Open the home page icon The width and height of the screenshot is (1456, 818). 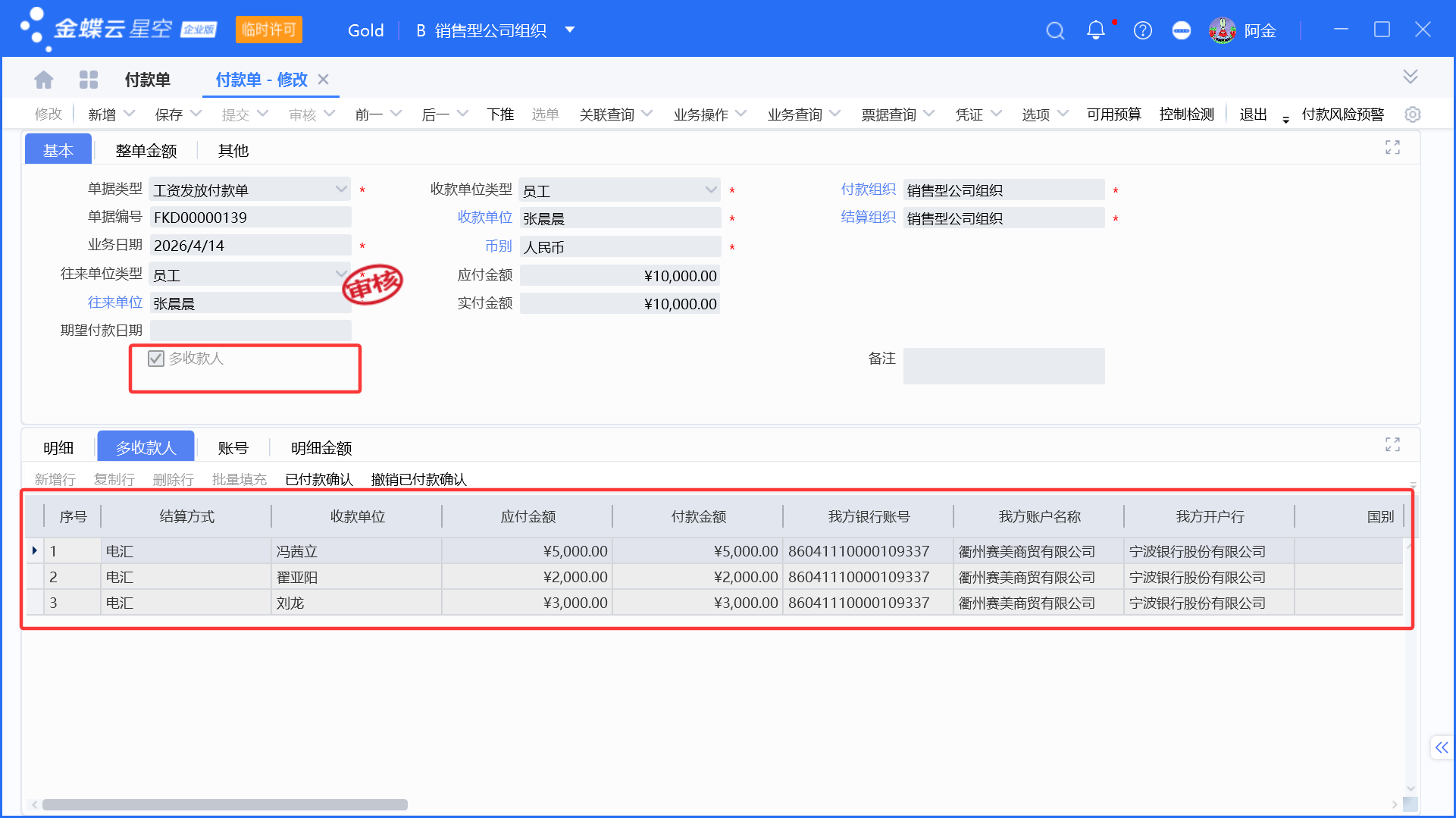(x=44, y=80)
